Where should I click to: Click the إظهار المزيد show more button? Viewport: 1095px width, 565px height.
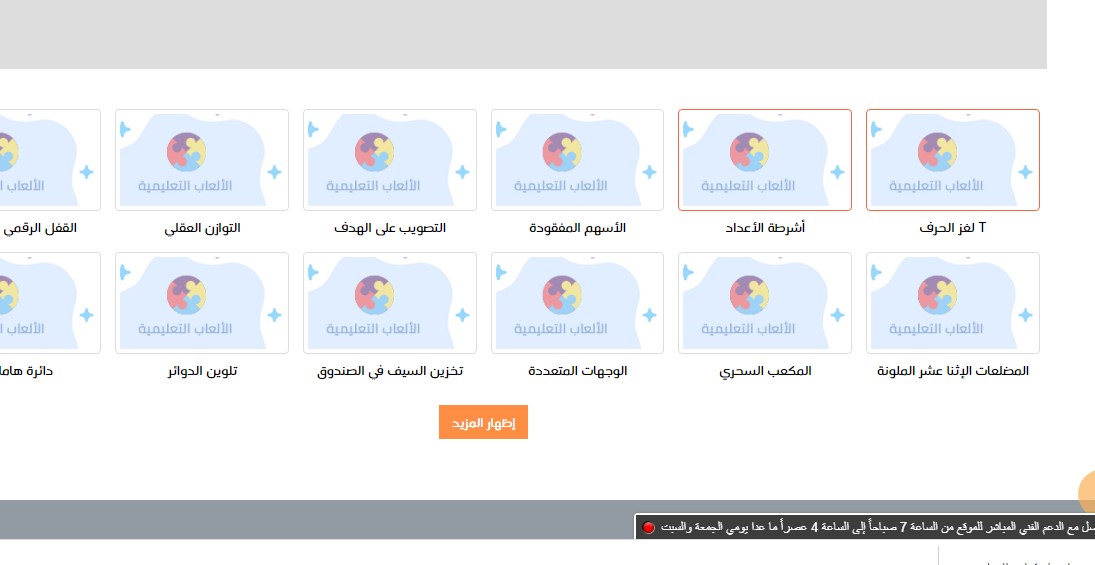pyautogui.click(x=483, y=423)
